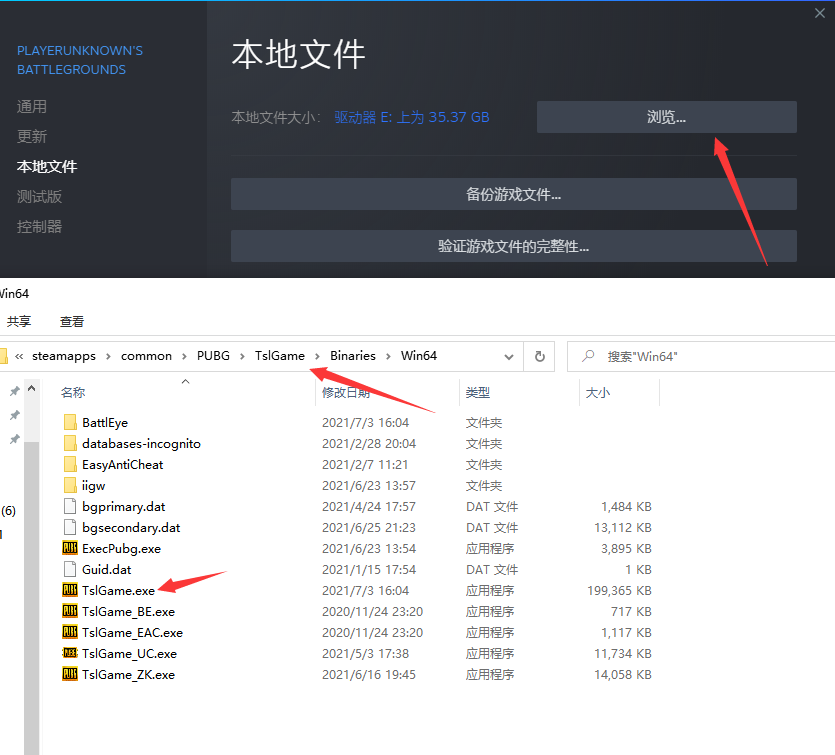
Task: Click the 2021/6/16 19:45 date cell
Action: click(x=369, y=675)
